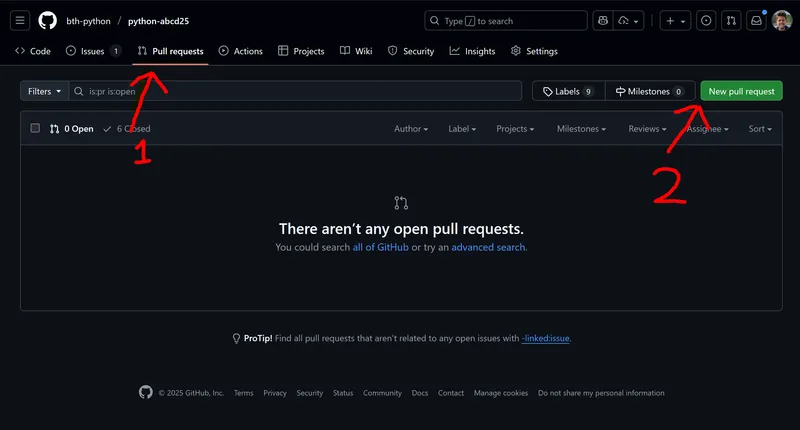Viewport: 800px width, 430px height.
Task: Open the hamburger navigation menu
Action: pyautogui.click(x=21, y=21)
